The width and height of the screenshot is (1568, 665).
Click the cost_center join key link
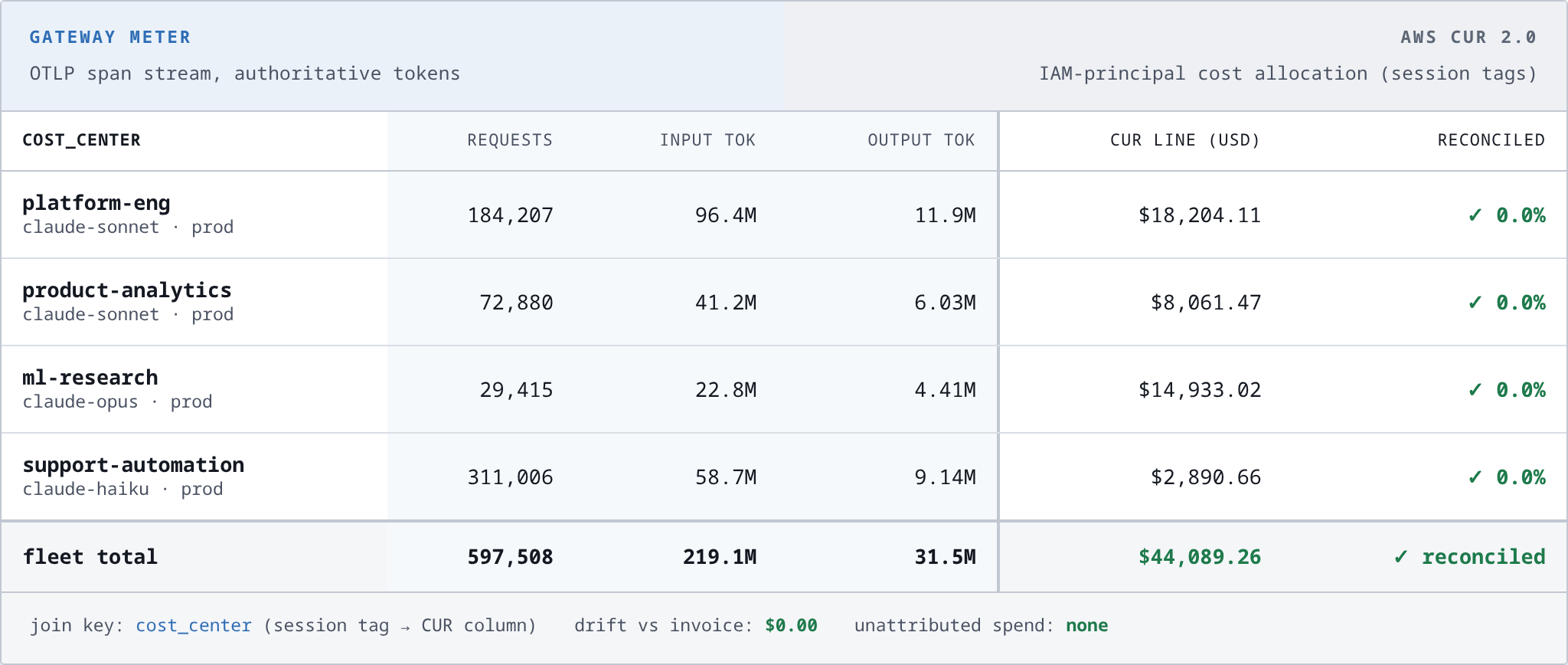(194, 625)
